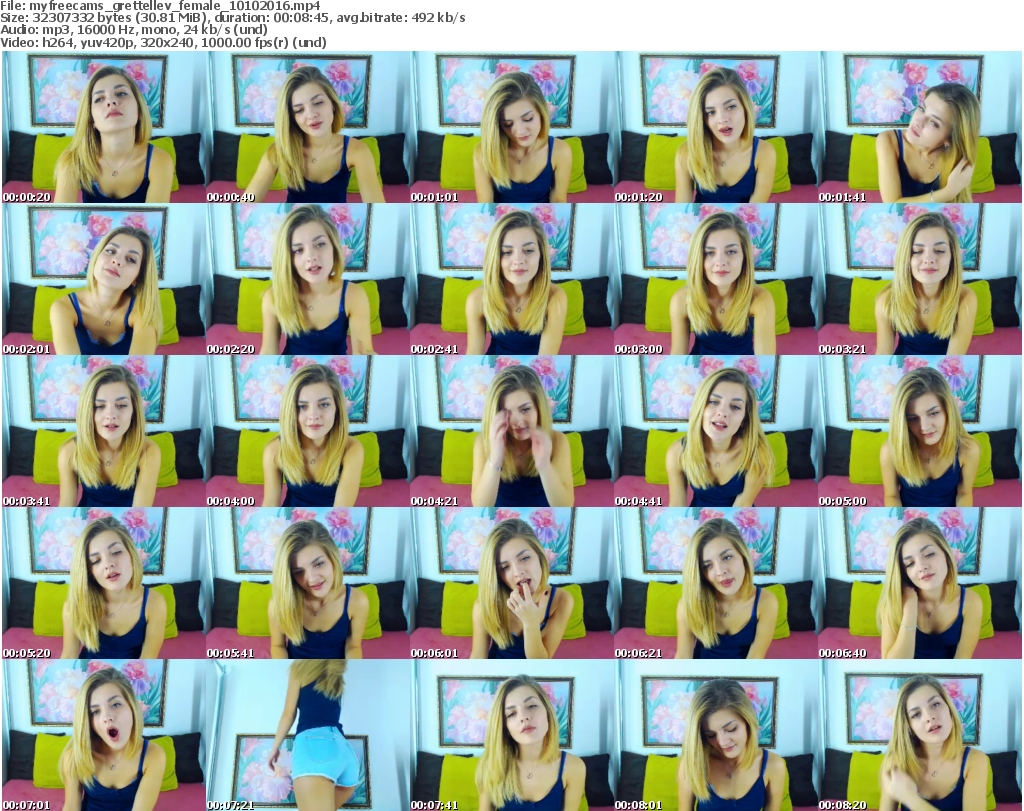
Task: Click the frame stamped 00:04:21
Action: pos(511,431)
